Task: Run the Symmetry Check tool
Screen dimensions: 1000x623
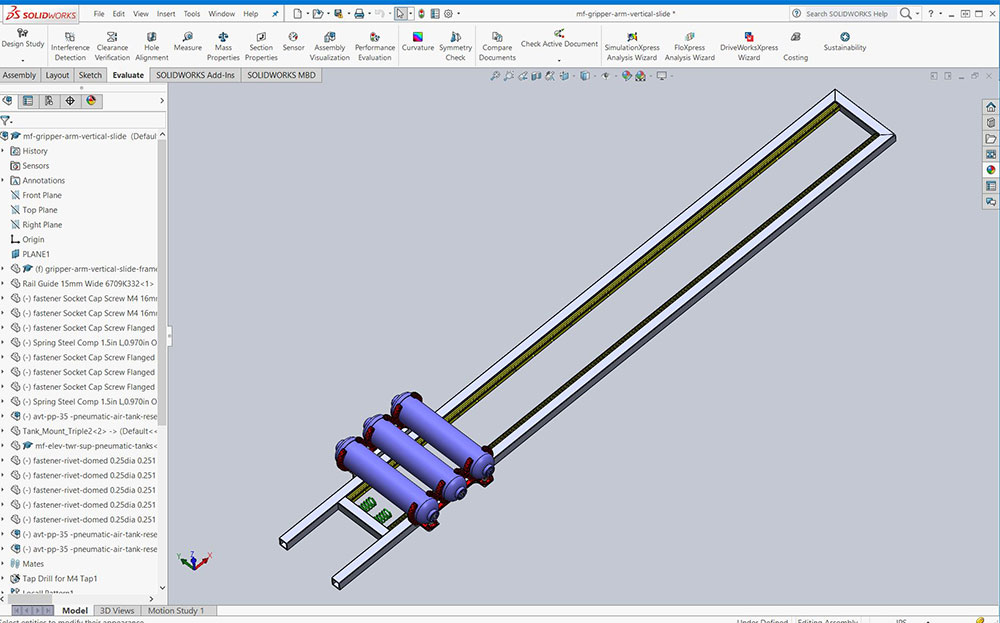Action: (x=455, y=46)
